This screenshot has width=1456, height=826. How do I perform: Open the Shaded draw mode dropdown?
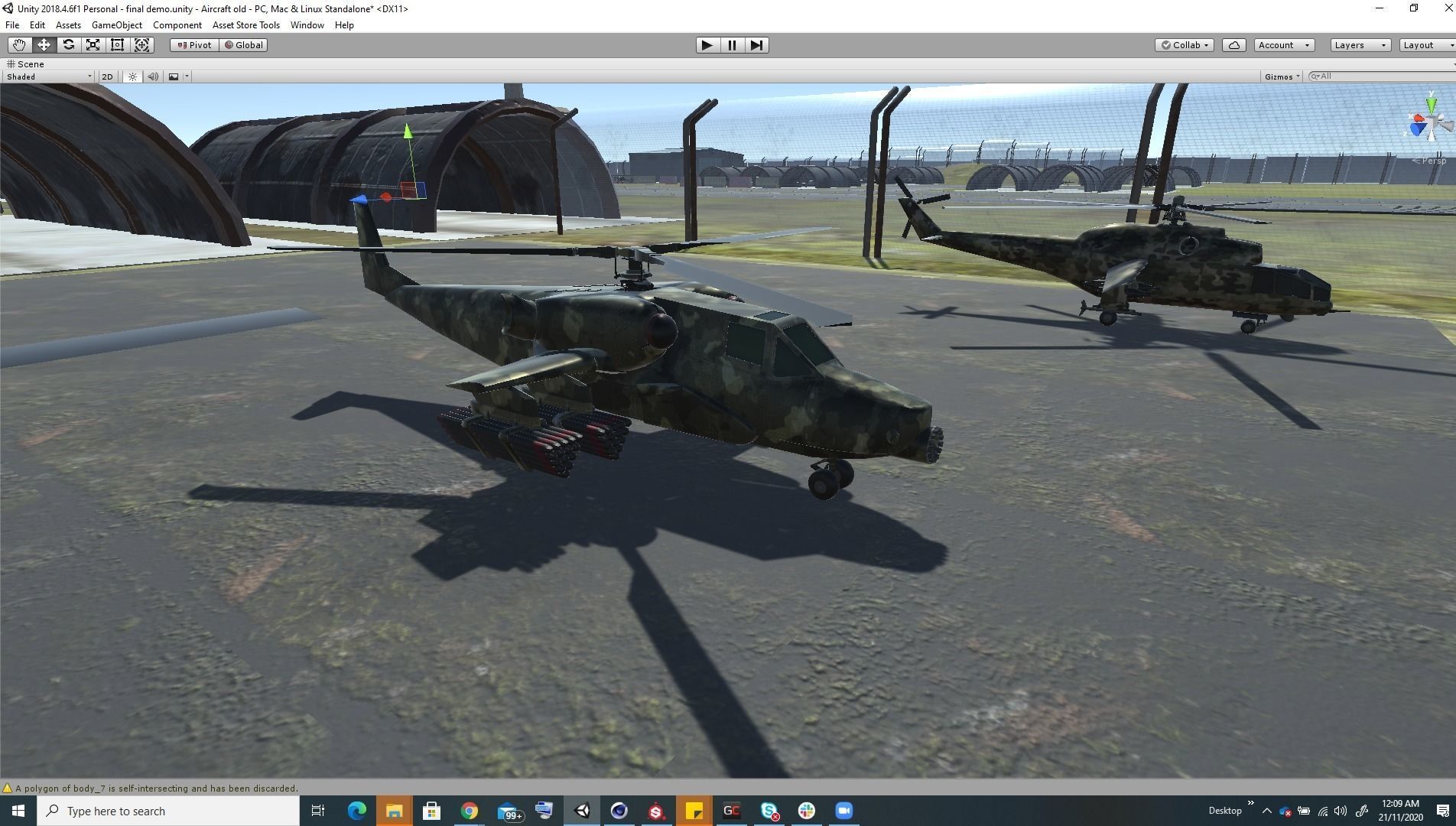tap(49, 76)
